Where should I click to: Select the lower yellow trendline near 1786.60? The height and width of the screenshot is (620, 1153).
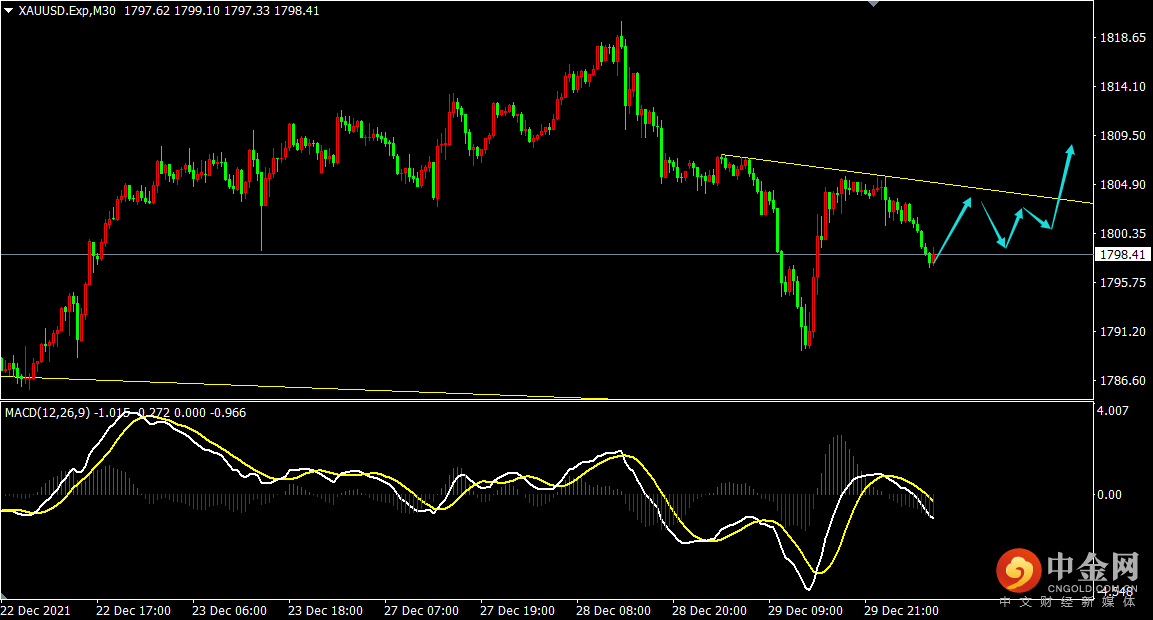pyautogui.click(x=304, y=388)
